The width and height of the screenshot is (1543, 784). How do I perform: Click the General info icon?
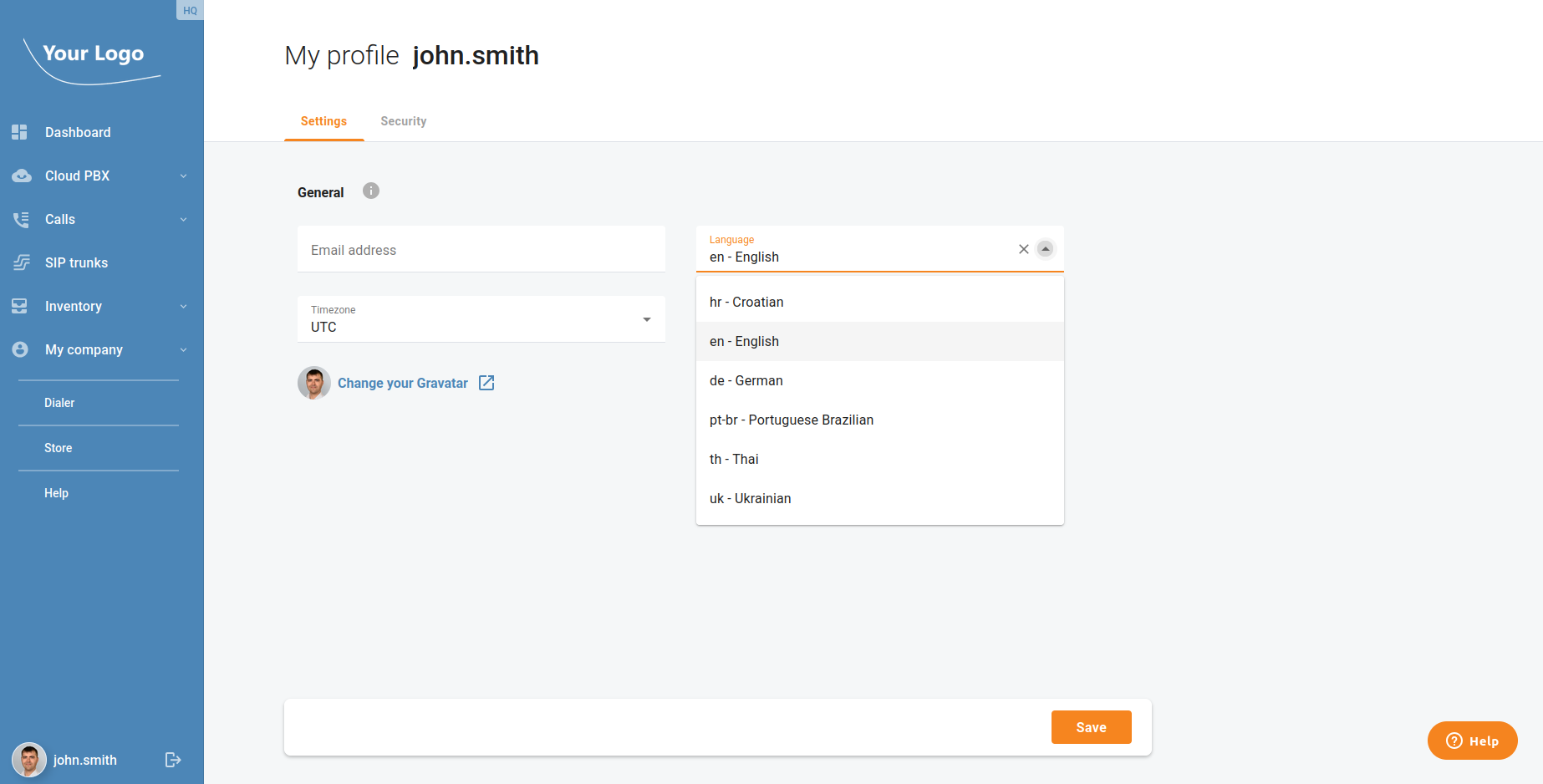click(x=371, y=191)
